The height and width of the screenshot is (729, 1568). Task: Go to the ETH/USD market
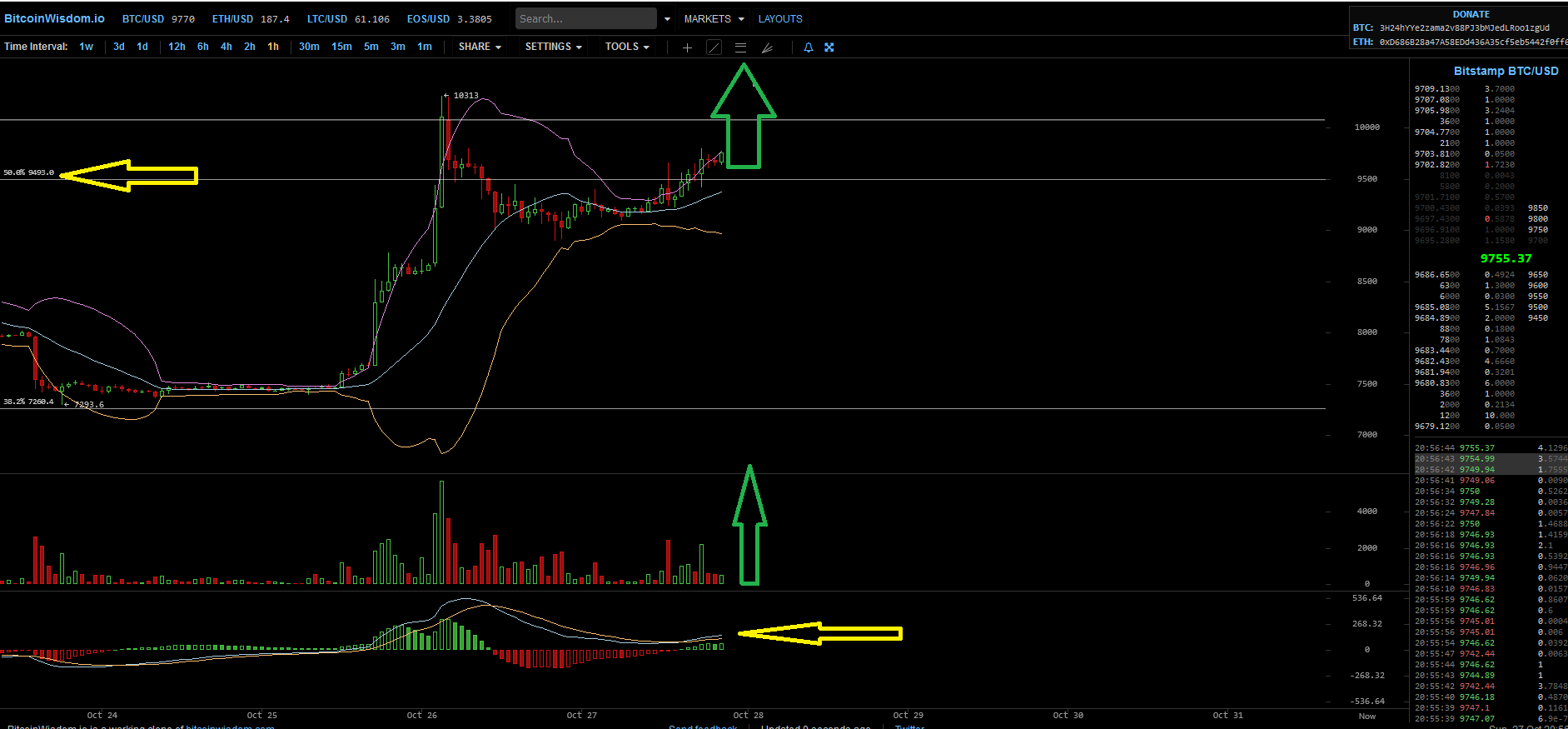click(251, 19)
